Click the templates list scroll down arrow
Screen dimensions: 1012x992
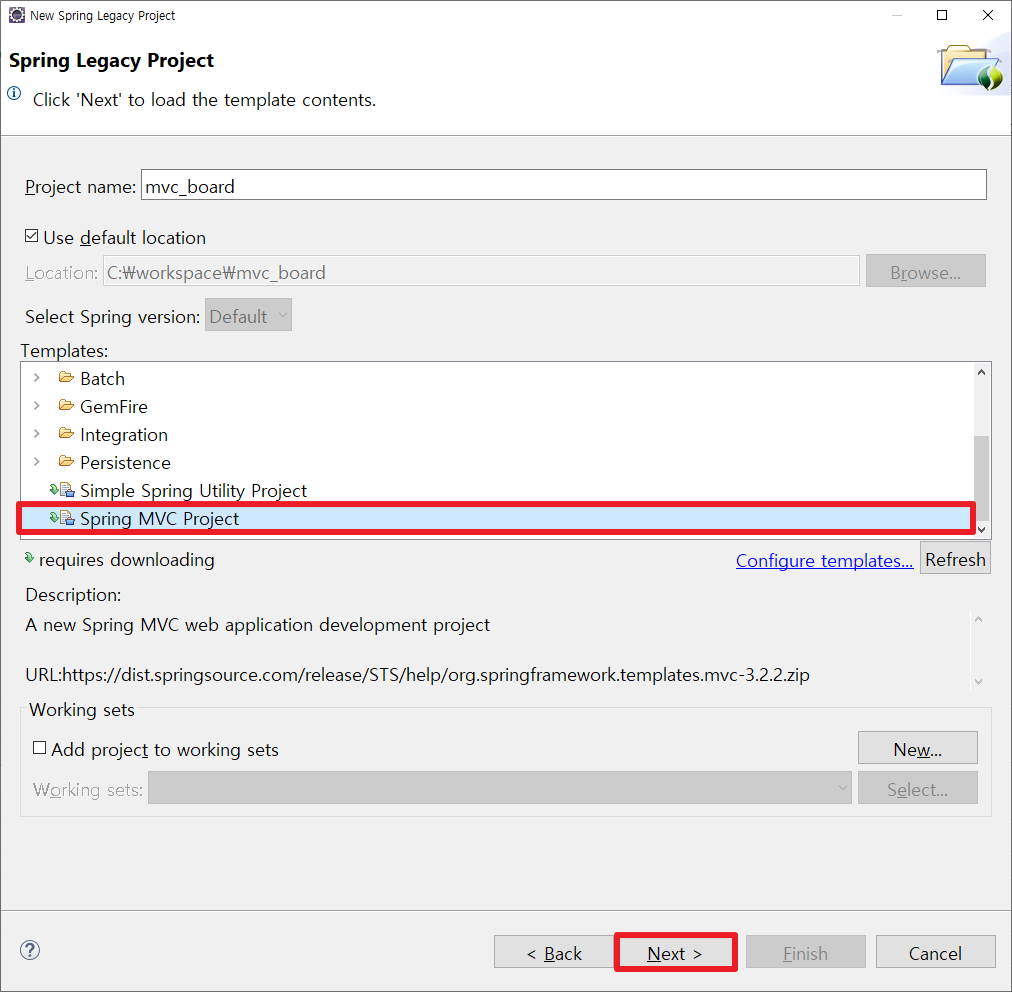click(x=981, y=529)
